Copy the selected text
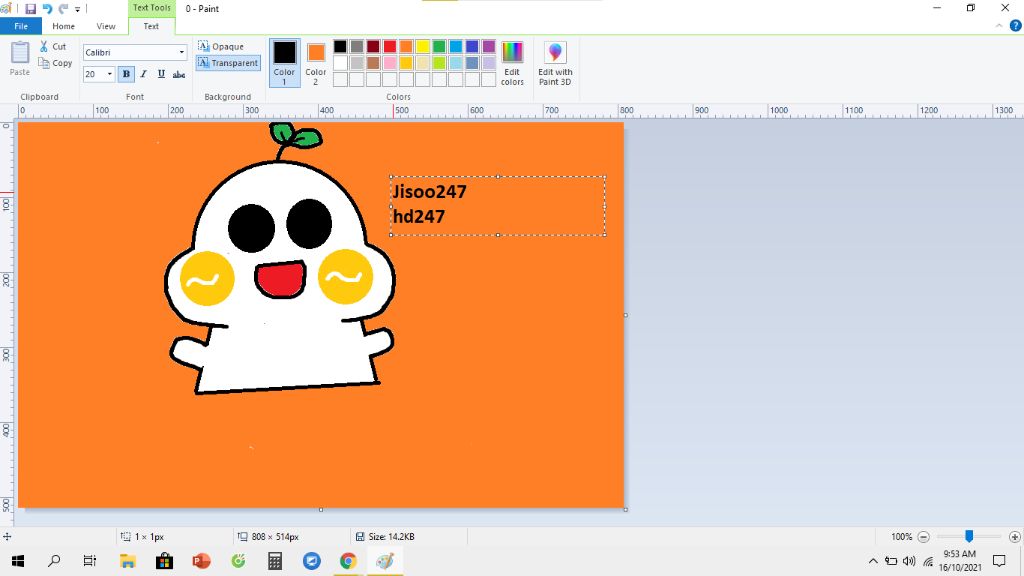The image size is (1024, 576). click(55, 63)
